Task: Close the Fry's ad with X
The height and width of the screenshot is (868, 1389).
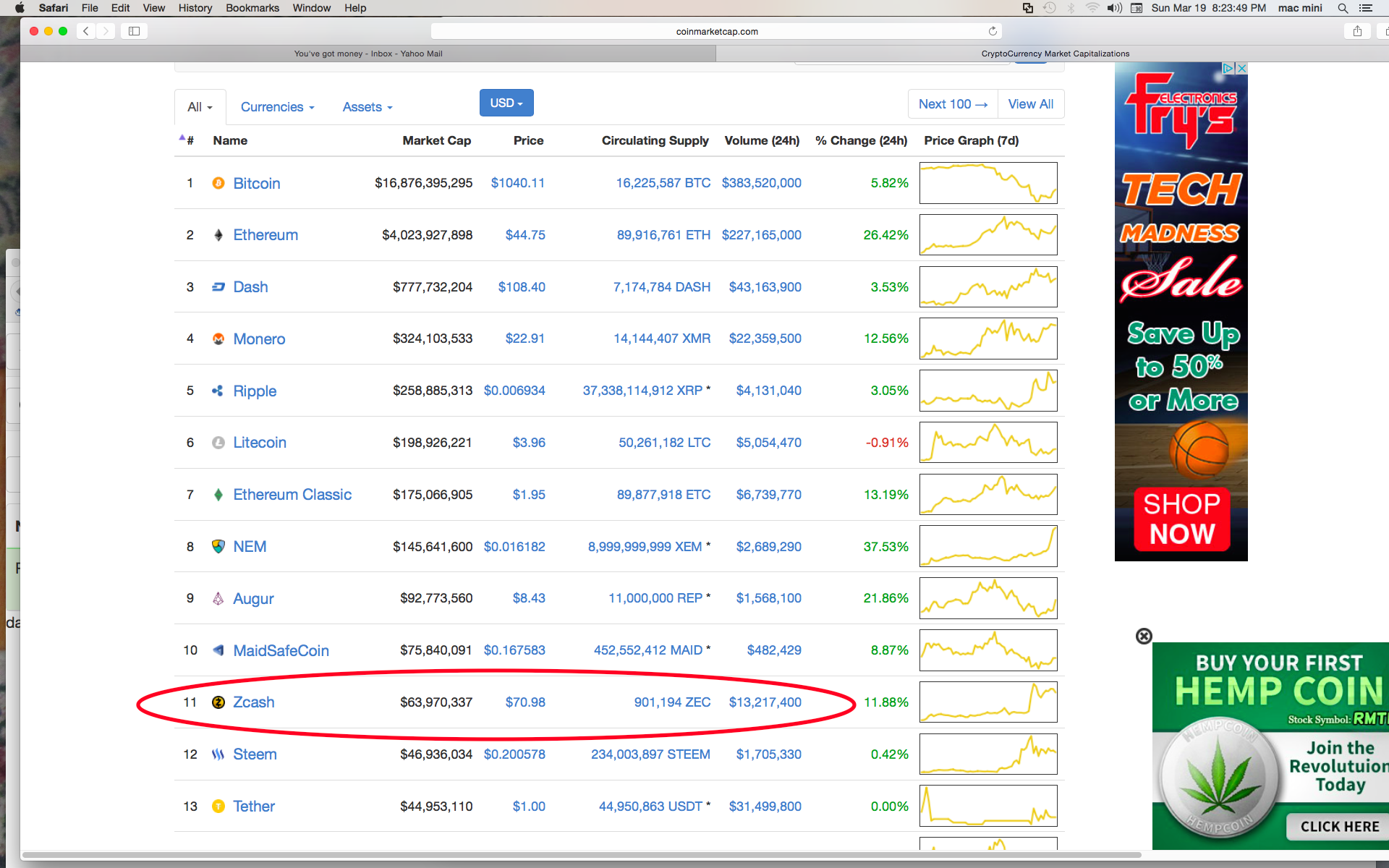Action: (x=1241, y=68)
